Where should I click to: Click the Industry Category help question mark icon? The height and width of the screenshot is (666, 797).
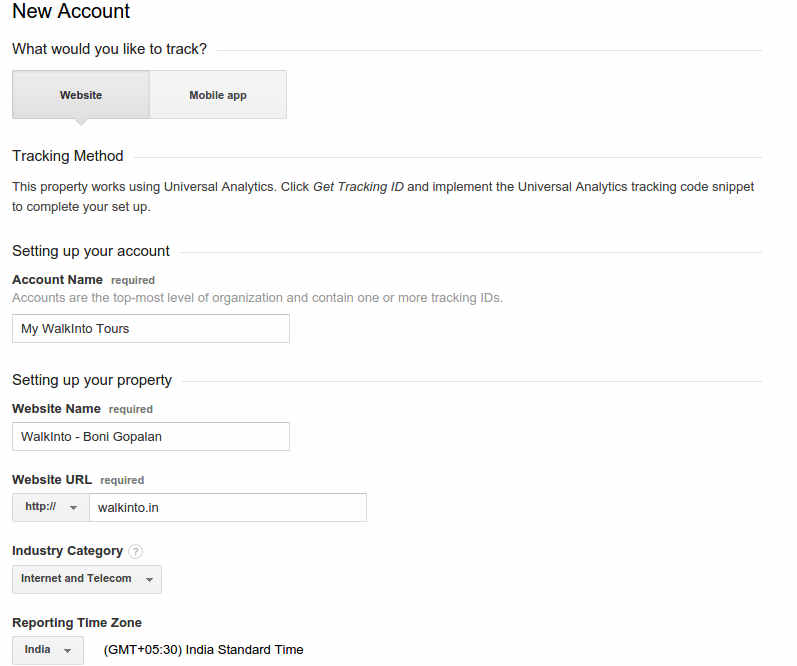pos(135,551)
